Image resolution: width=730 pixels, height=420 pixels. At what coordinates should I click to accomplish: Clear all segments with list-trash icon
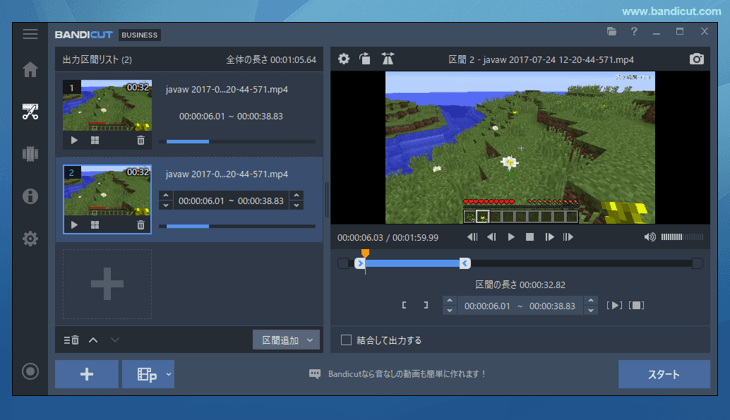(71, 340)
